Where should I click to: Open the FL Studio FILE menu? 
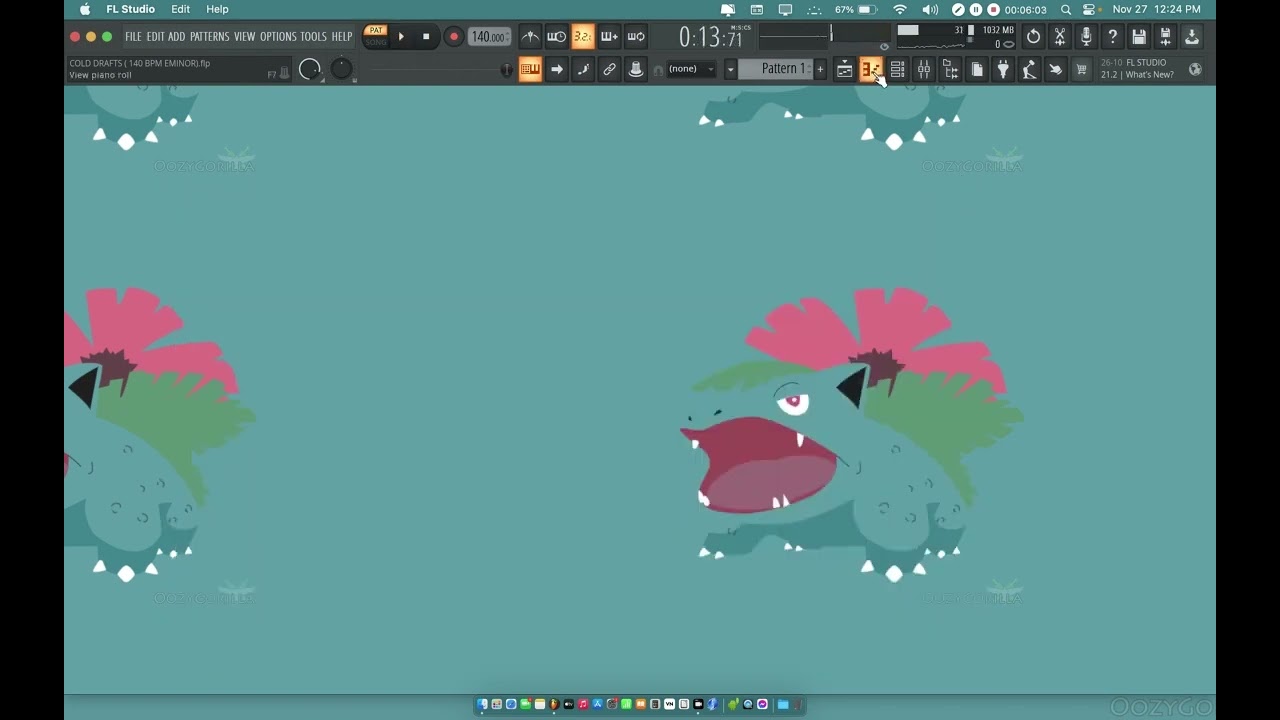pos(133,37)
